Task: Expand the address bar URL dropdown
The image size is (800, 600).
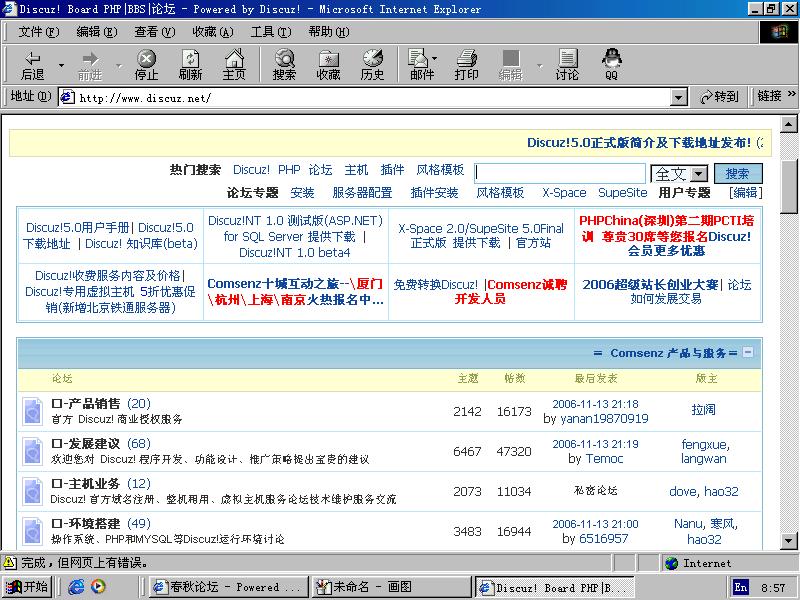Action: 678,97
